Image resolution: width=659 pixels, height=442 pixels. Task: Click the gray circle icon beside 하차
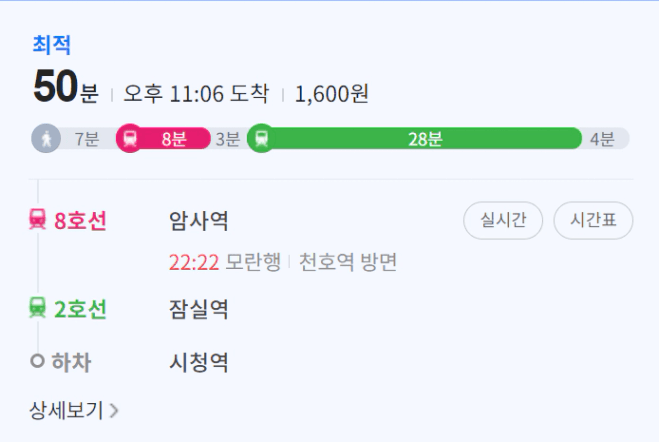tap(37, 361)
